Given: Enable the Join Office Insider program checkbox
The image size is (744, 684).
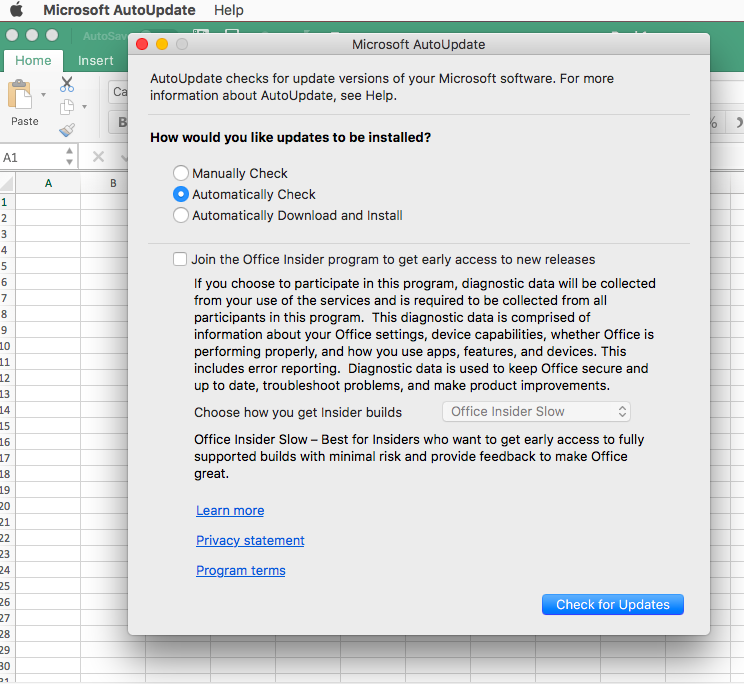Looking at the screenshot, I should (180, 259).
